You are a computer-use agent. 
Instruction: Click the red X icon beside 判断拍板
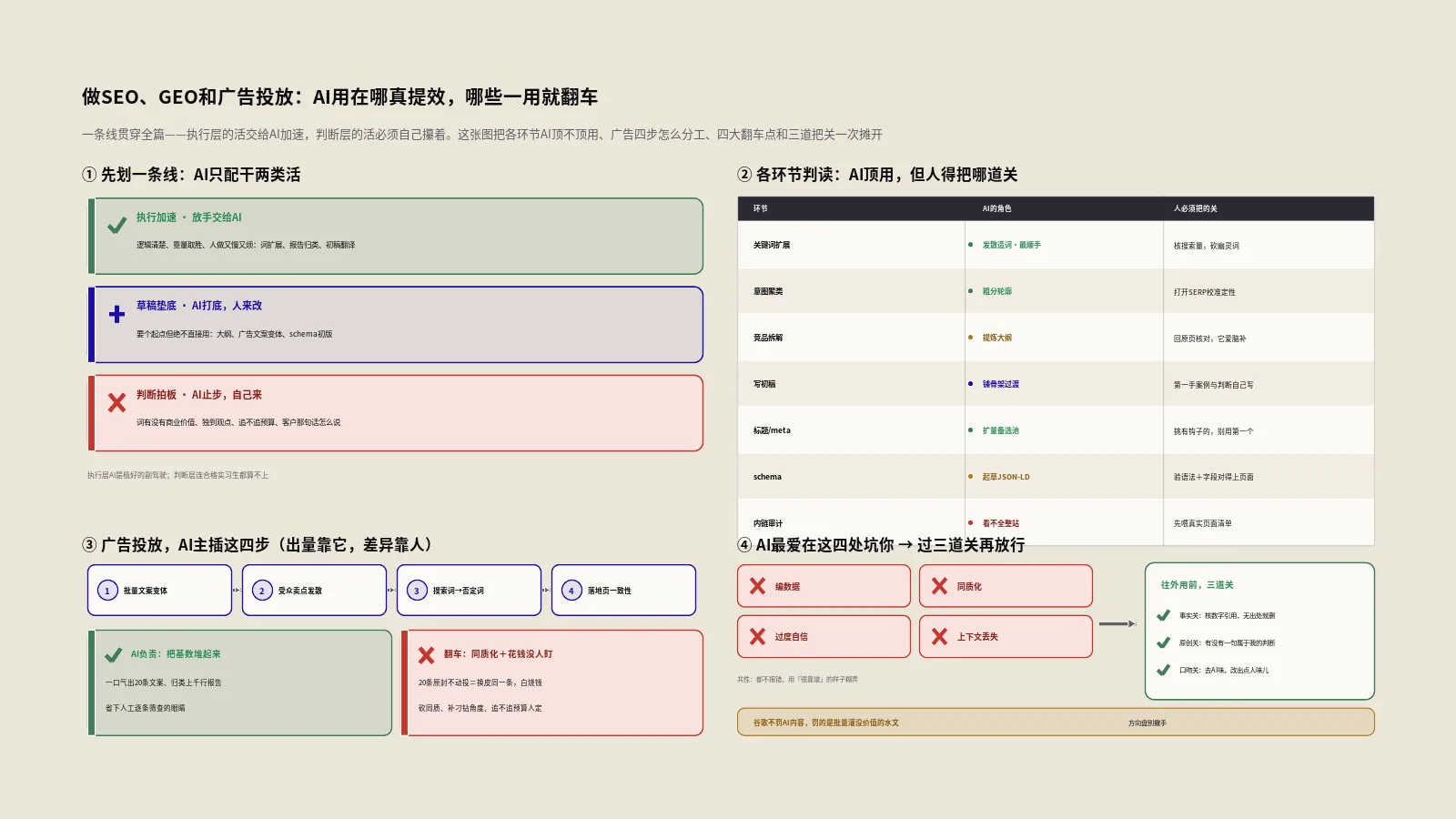pyautogui.click(x=116, y=402)
